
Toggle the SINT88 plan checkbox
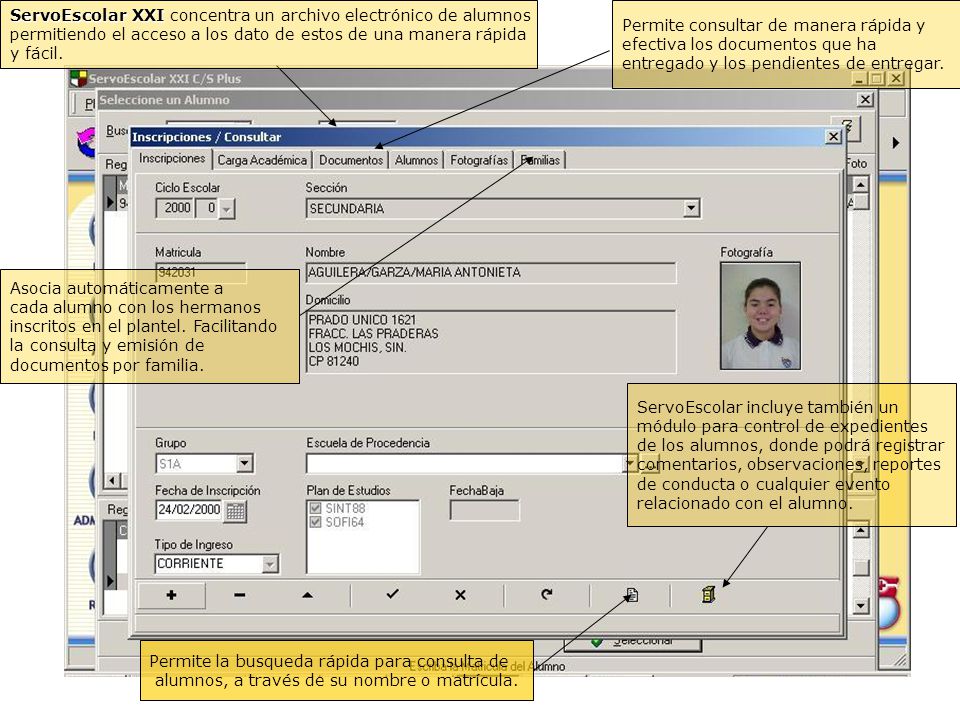315,508
